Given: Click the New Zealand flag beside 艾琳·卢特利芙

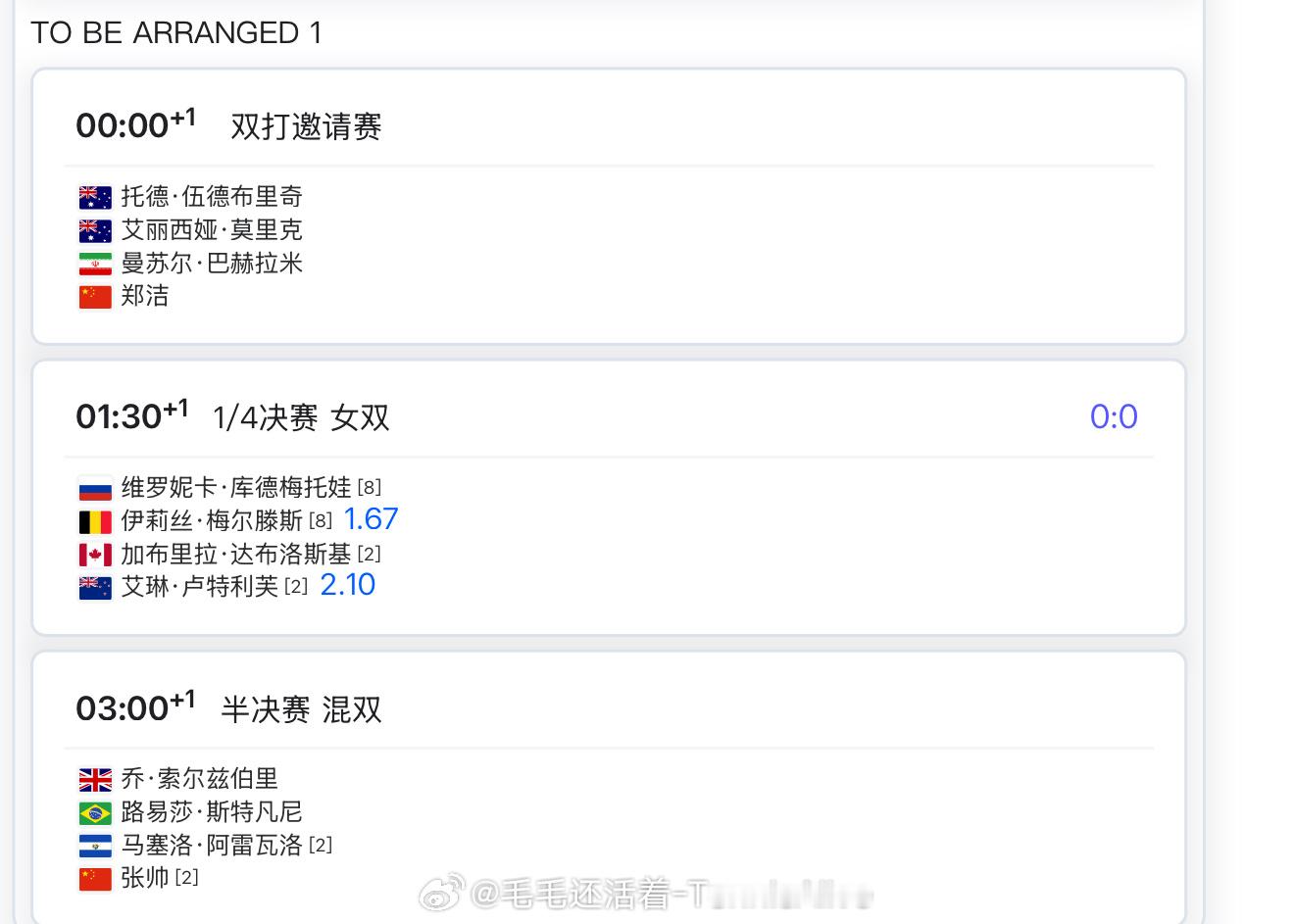Looking at the screenshot, I should pos(95,587).
